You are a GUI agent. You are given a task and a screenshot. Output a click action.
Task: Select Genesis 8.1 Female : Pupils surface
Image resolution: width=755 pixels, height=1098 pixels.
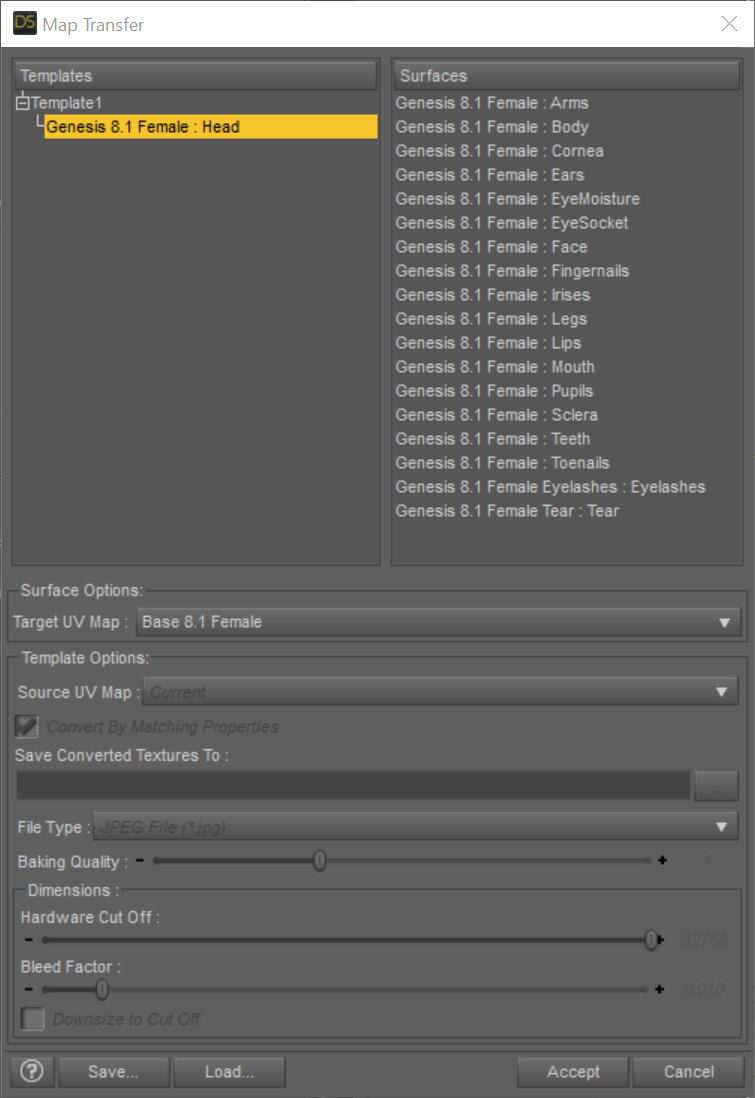[494, 391]
